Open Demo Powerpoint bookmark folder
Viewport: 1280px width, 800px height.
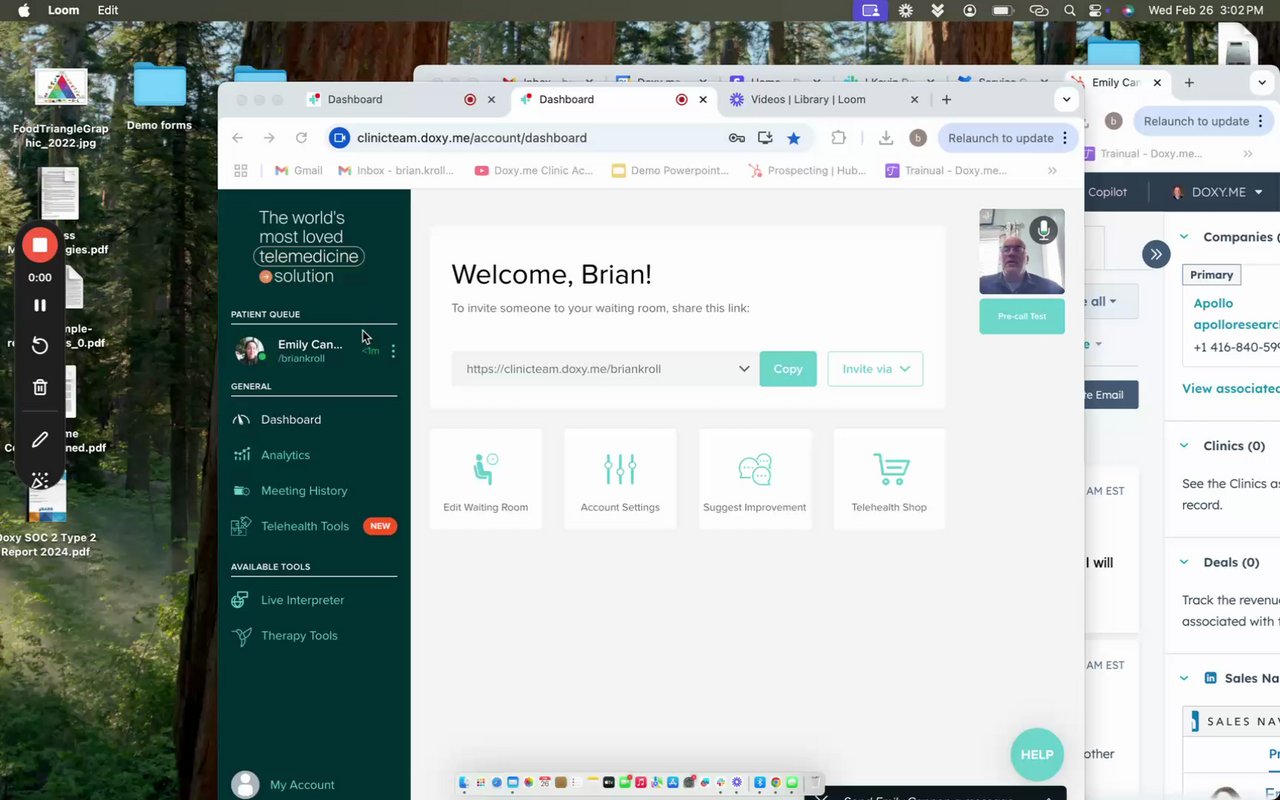pyautogui.click(x=670, y=171)
